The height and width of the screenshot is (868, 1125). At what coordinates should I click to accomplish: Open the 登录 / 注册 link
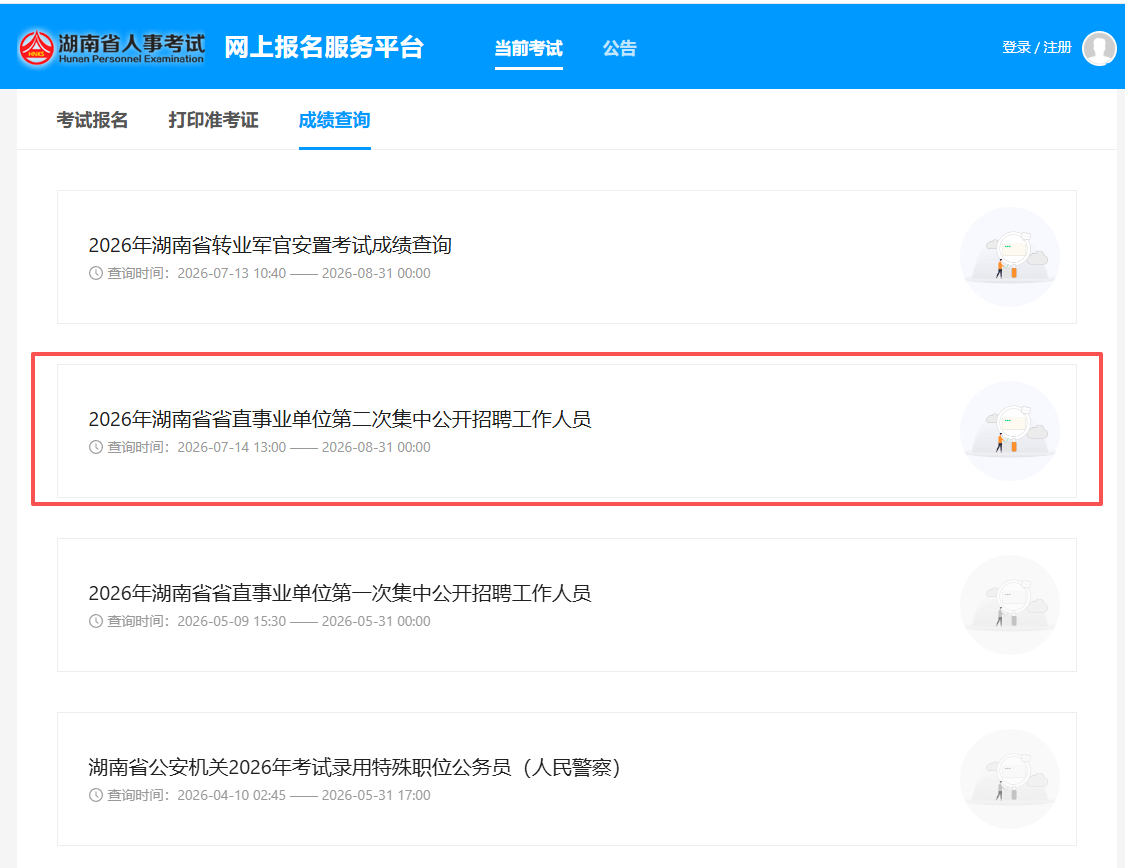tap(1036, 47)
